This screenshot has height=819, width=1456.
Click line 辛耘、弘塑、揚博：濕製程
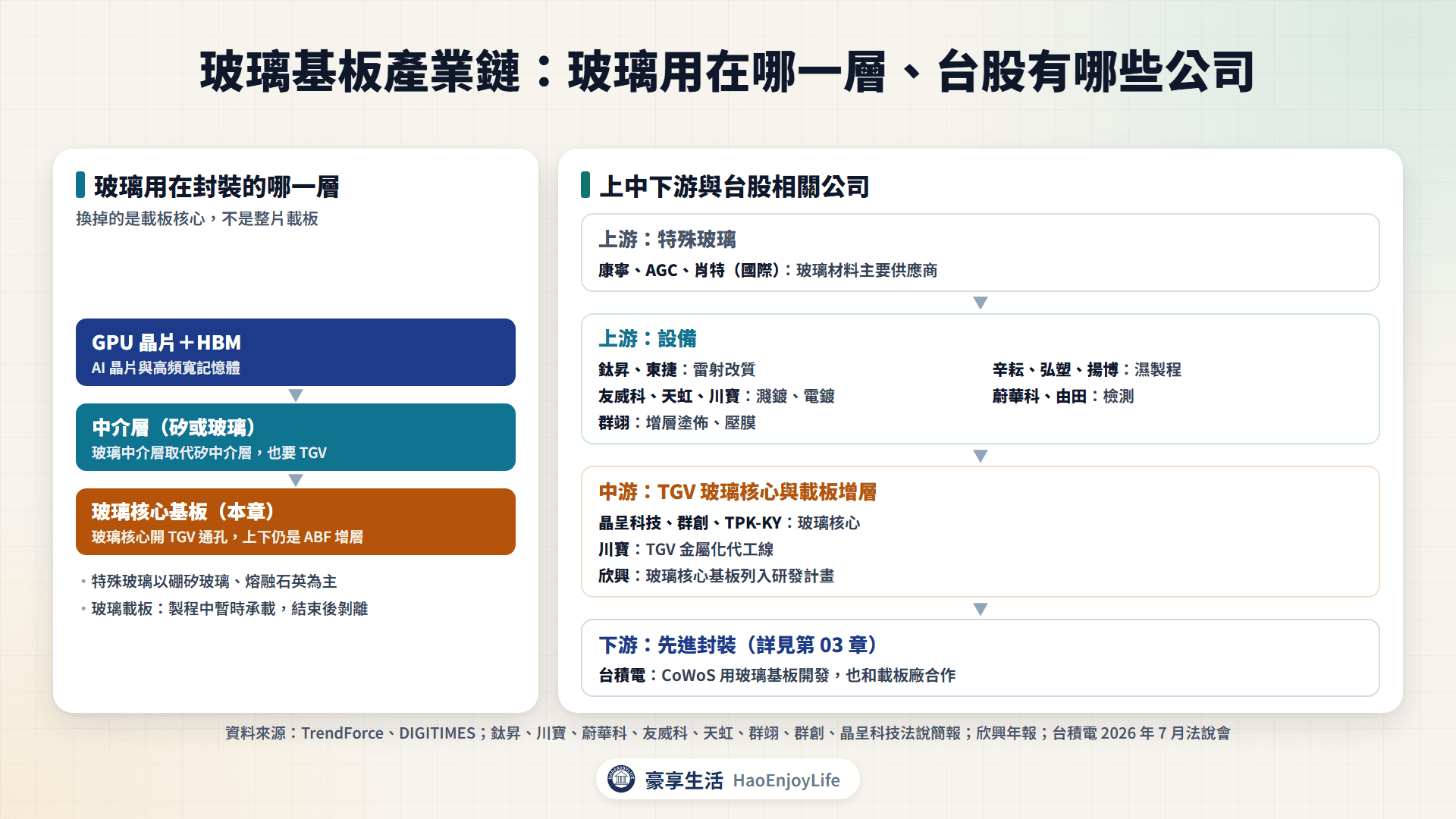1087,370
